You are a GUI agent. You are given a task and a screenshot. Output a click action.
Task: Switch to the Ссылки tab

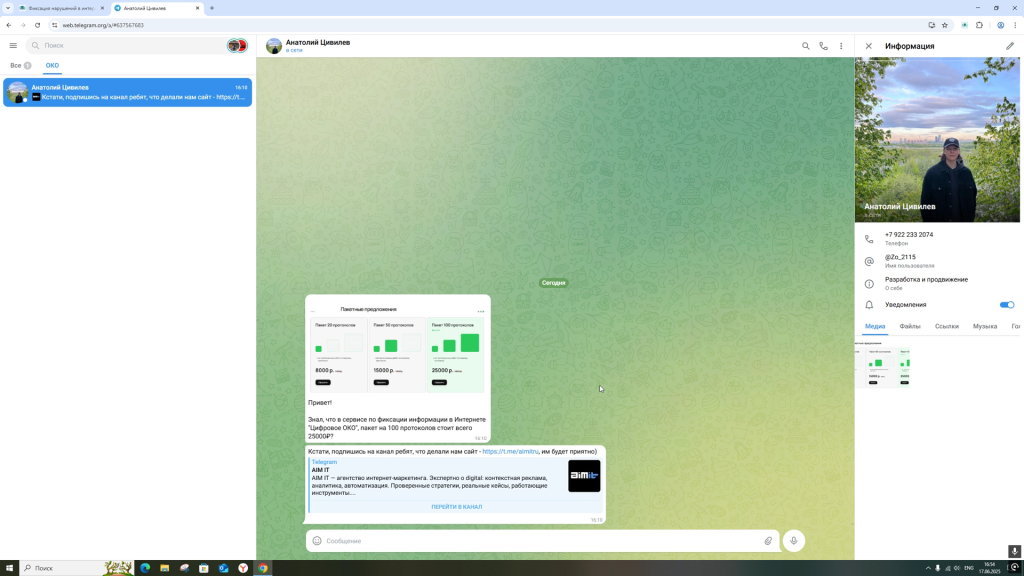946,326
